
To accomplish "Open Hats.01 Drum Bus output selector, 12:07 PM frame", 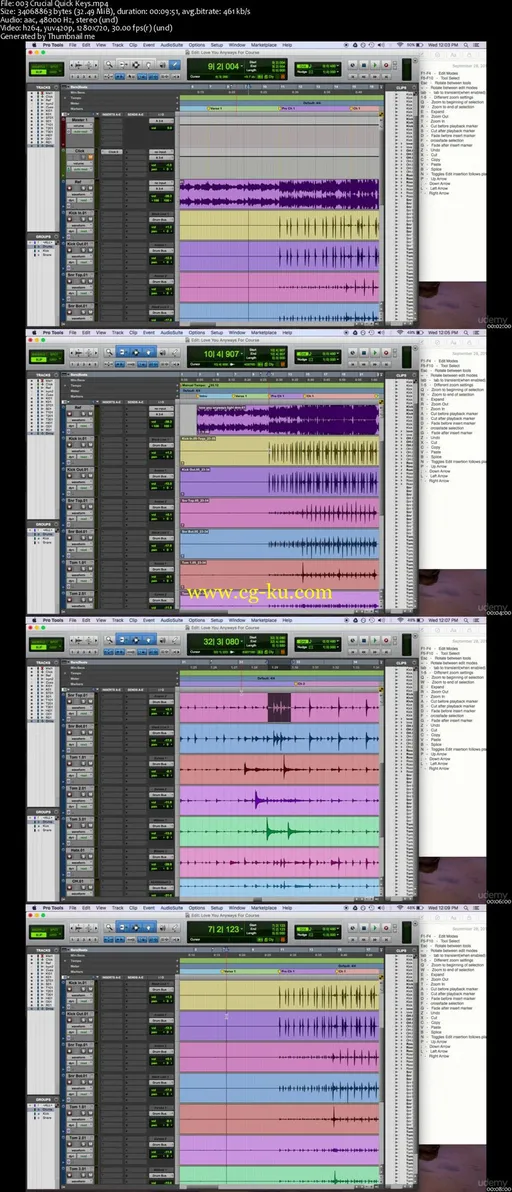I will [x=161, y=857].
